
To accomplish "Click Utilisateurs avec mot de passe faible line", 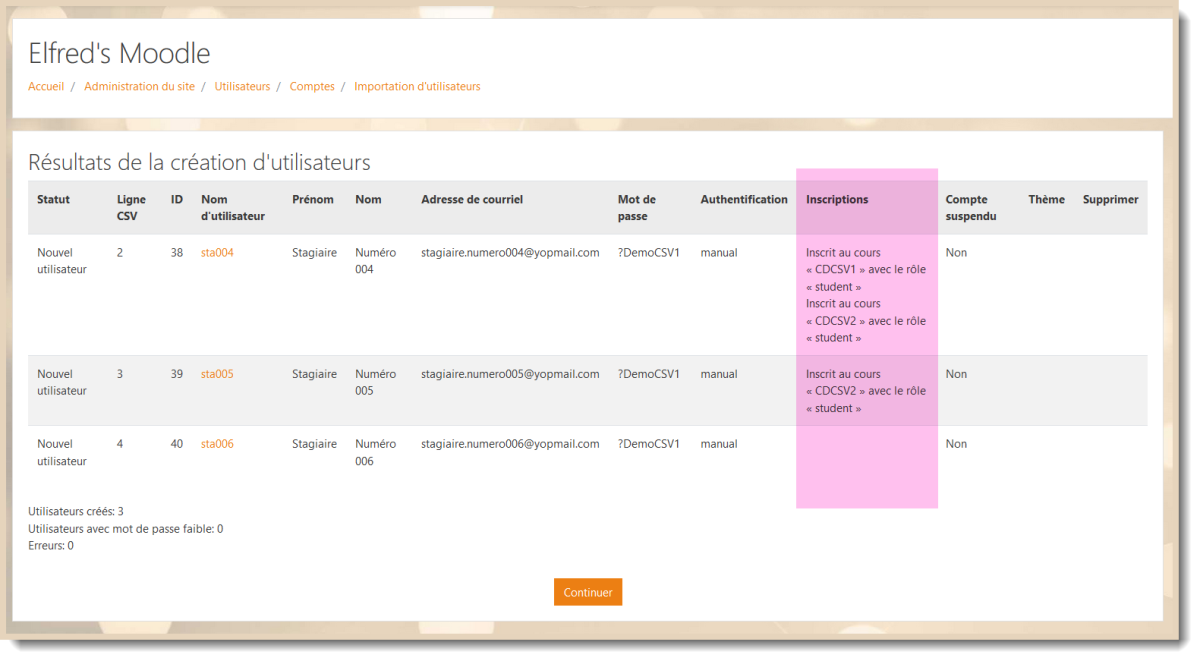I will click(x=126, y=529).
